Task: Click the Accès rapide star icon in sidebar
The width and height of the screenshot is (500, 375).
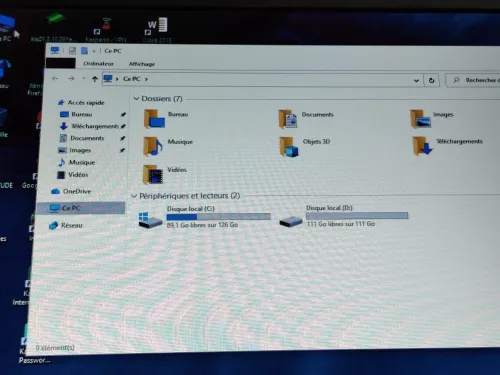Action: [61, 103]
